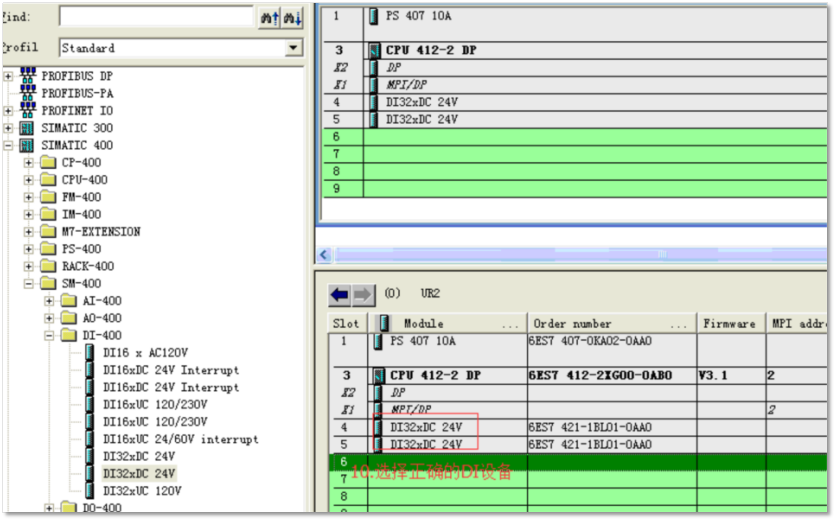This screenshot has width=836, height=521.
Task: Select highlighted slot 6 row in detail table
Action: coord(578,462)
